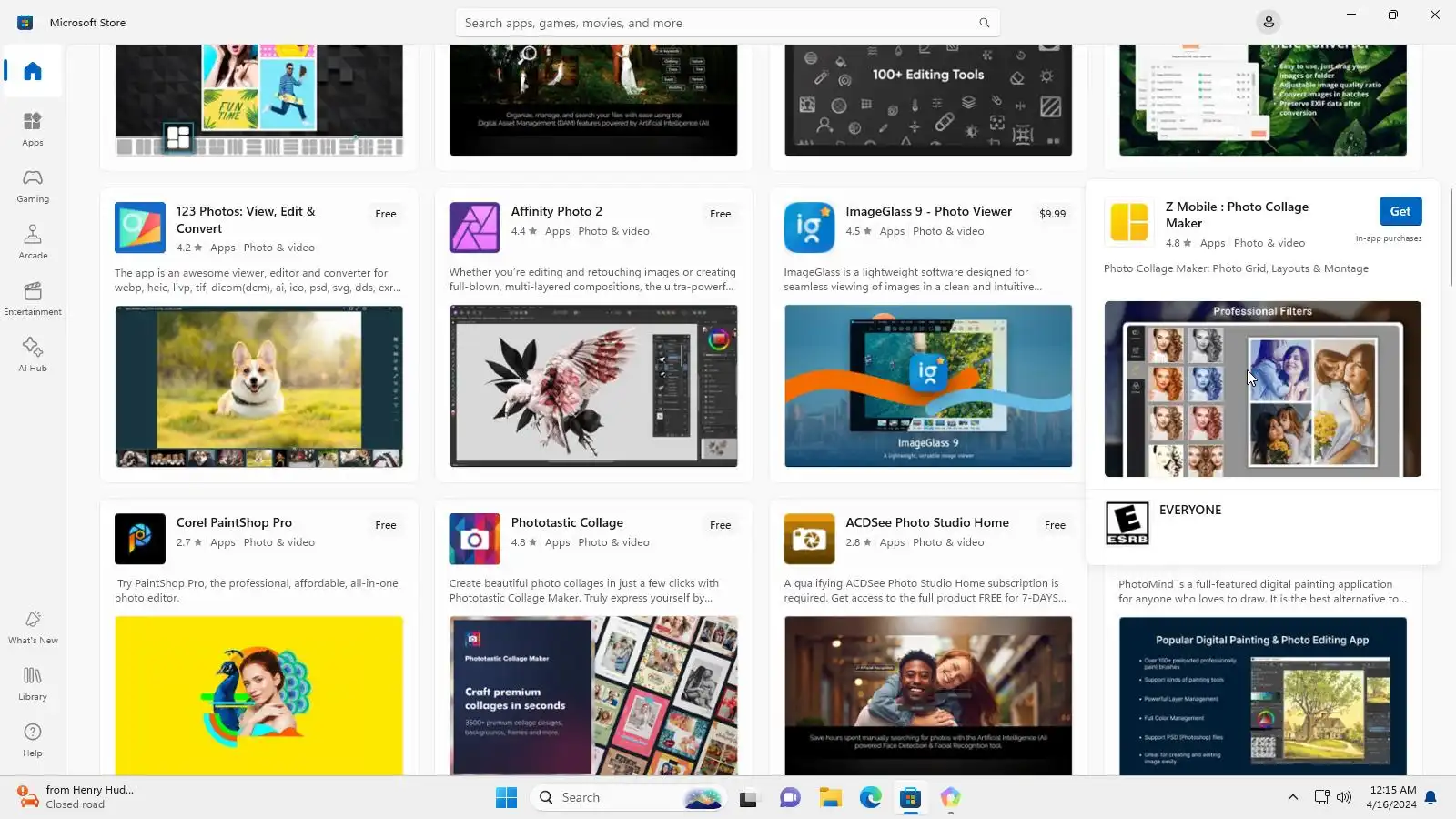Open ACDSee Photo Studio preview image
Image resolution: width=1456 pixels, height=819 pixels.
tap(928, 696)
